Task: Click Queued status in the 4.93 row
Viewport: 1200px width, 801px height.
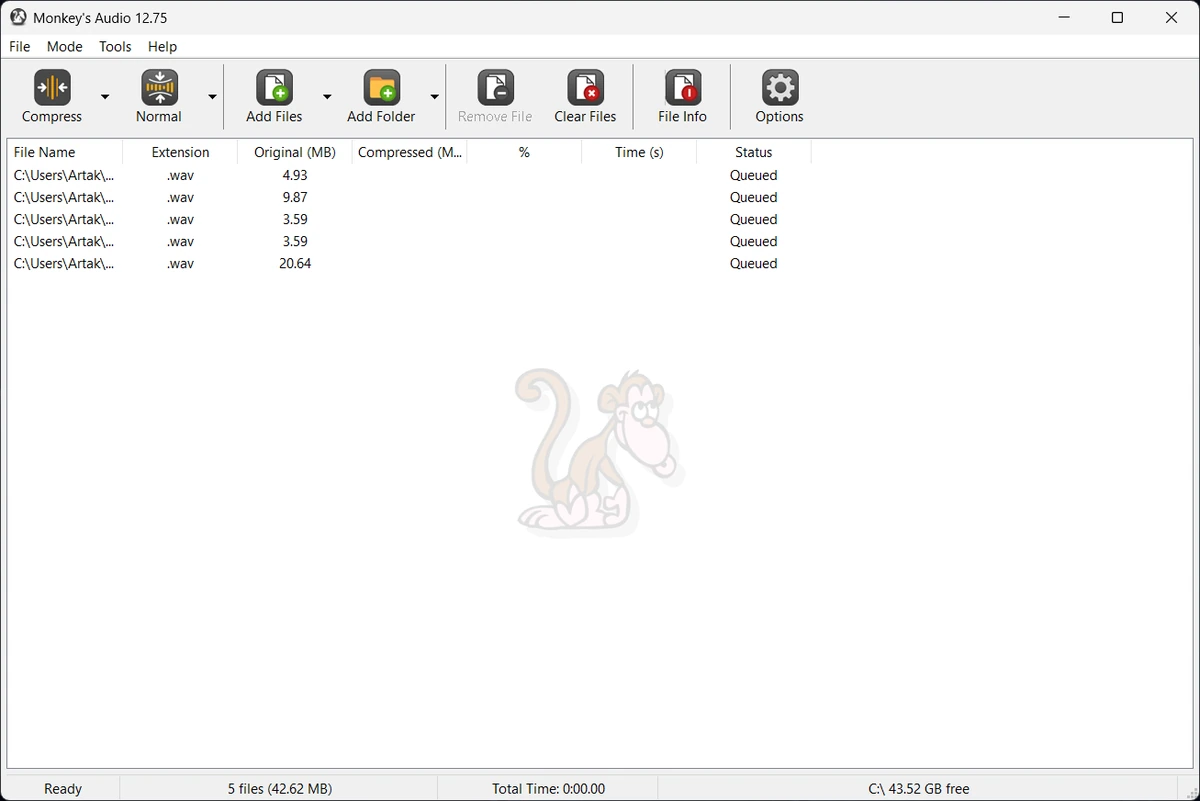Action: point(754,175)
